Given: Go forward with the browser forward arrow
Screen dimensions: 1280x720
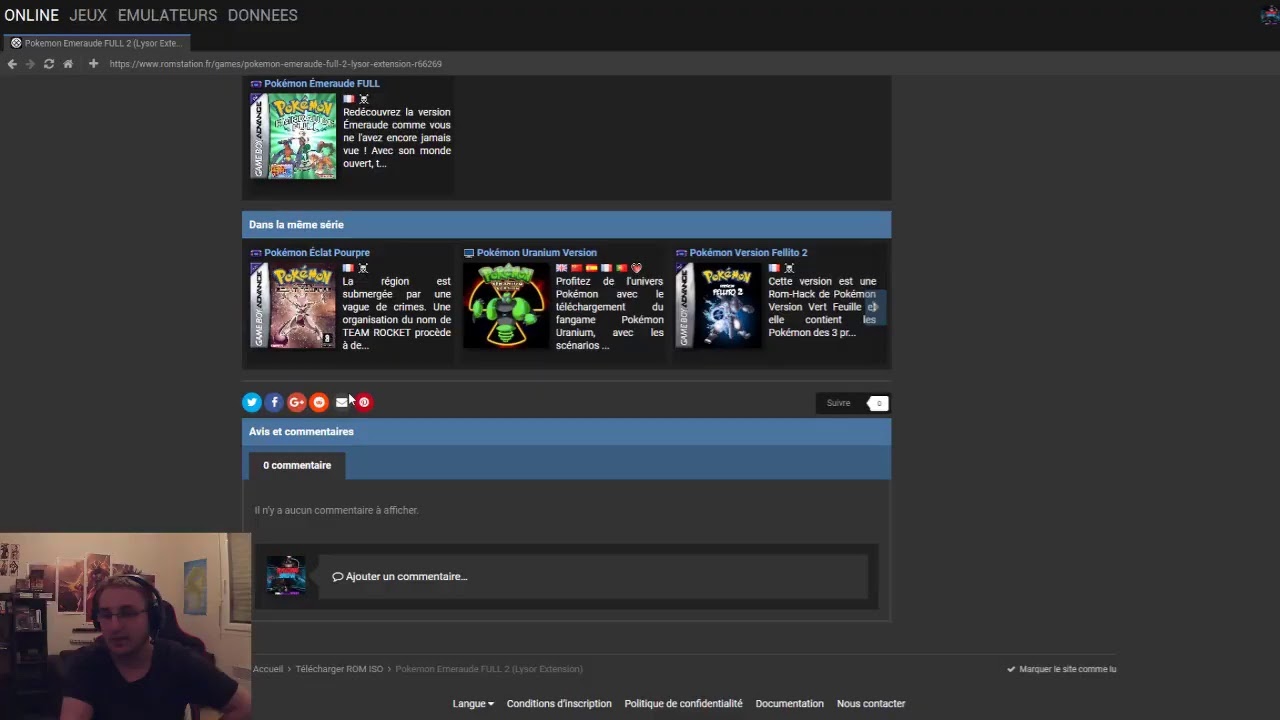Looking at the screenshot, I should point(30,64).
